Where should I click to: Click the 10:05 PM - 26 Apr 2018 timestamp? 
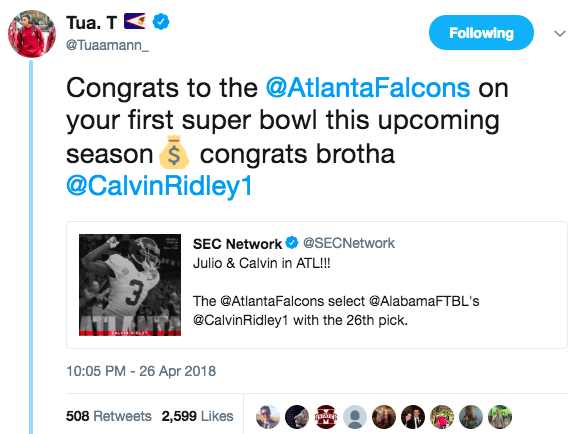pyautogui.click(x=141, y=371)
